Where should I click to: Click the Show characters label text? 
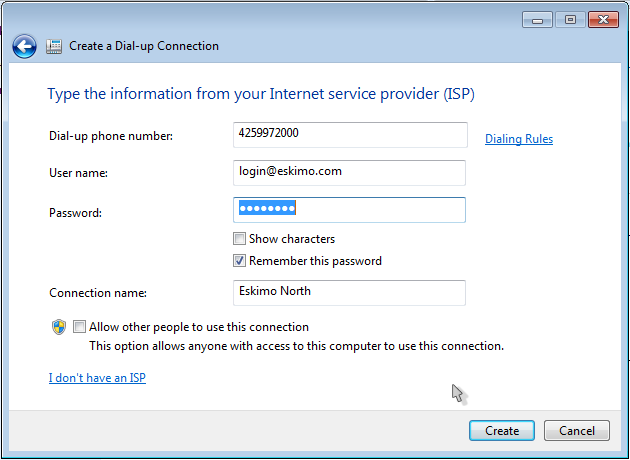tap(292, 239)
